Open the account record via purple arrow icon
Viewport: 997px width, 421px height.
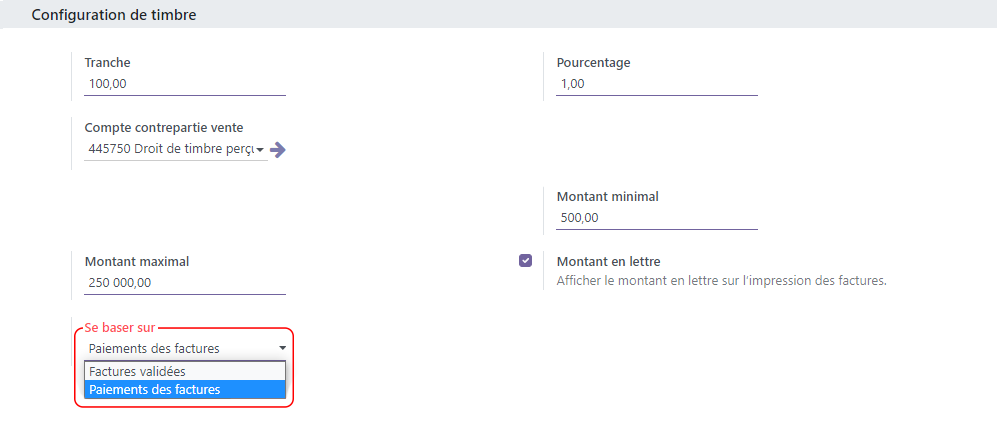278,150
